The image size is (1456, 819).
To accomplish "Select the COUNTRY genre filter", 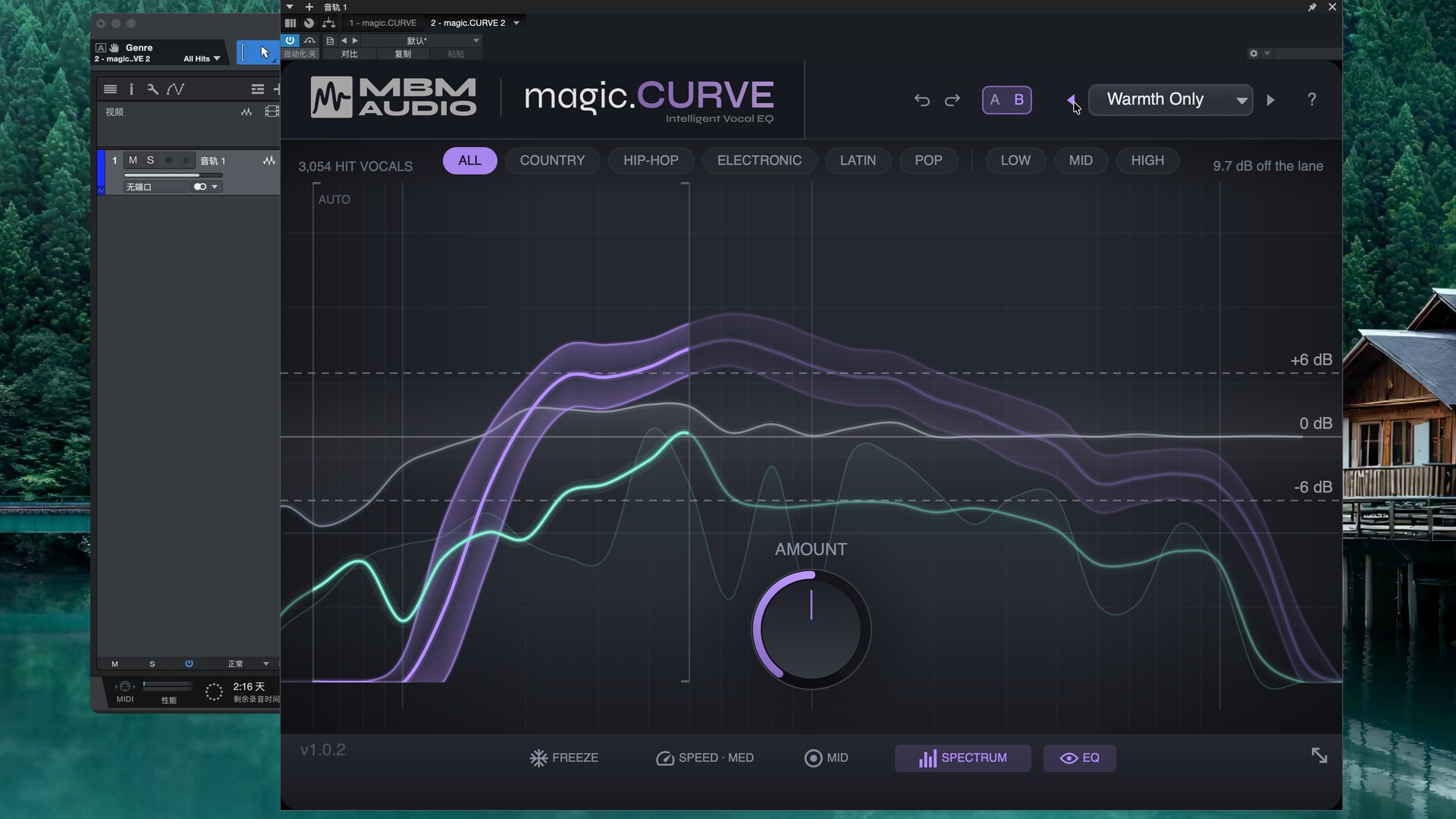I will pos(553,161).
